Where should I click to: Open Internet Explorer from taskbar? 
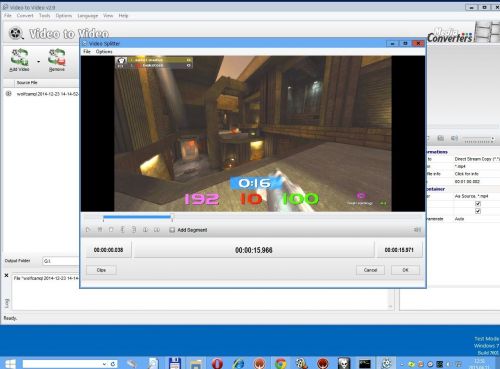pos(238,363)
